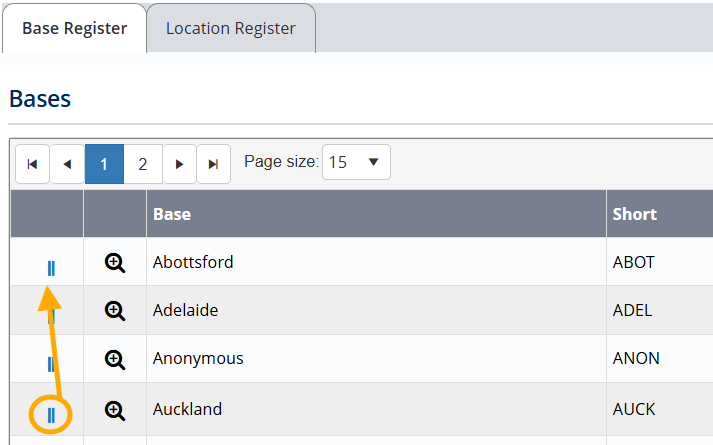This screenshot has height=445, width=713.
Task: Advance to next page arrow
Action: point(179,164)
